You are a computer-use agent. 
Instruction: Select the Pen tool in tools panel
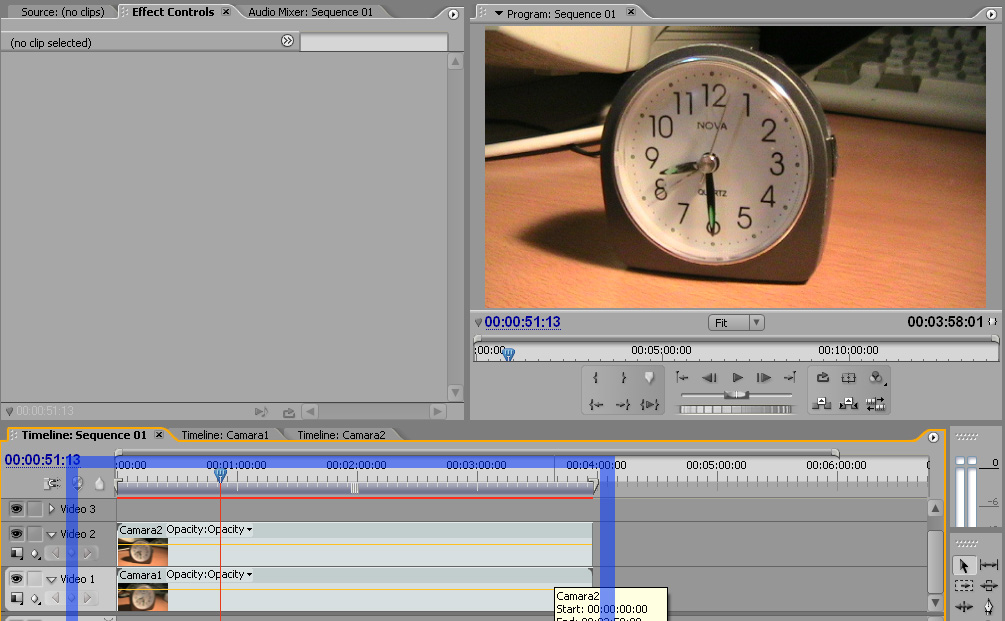click(989, 607)
